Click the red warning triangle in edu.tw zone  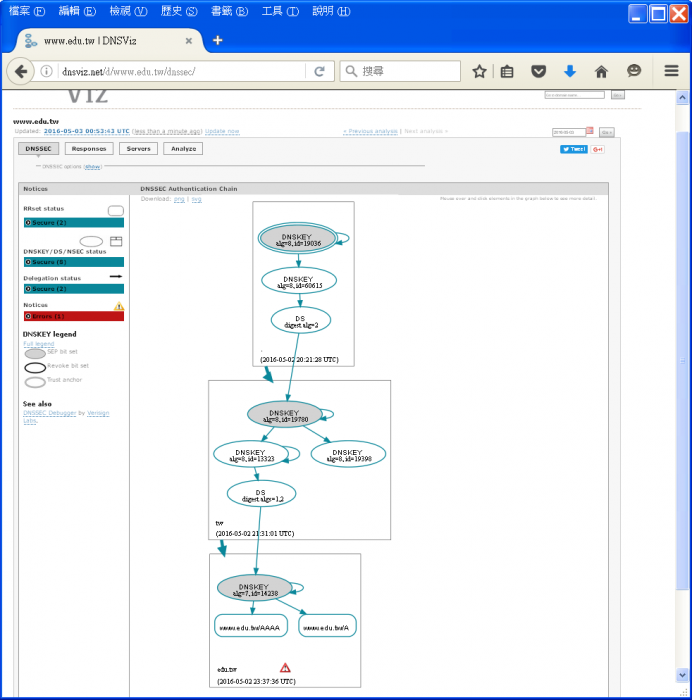coord(285,667)
